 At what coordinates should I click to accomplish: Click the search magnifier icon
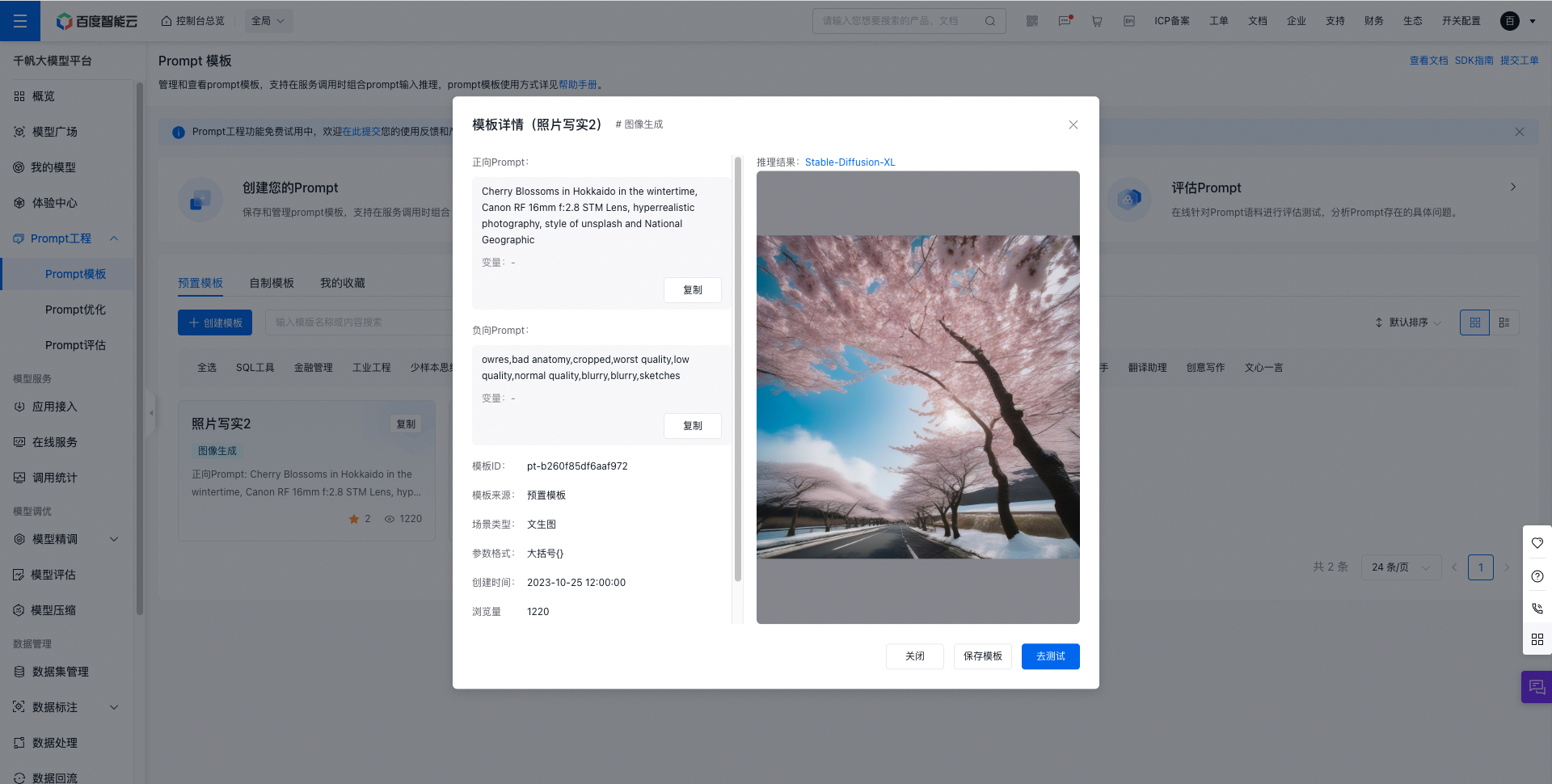pyautogui.click(x=990, y=21)
